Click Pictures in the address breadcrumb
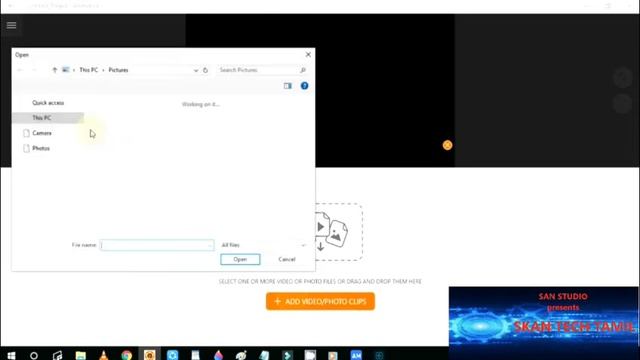The image size is (640, 360). [x=118, y=70]
